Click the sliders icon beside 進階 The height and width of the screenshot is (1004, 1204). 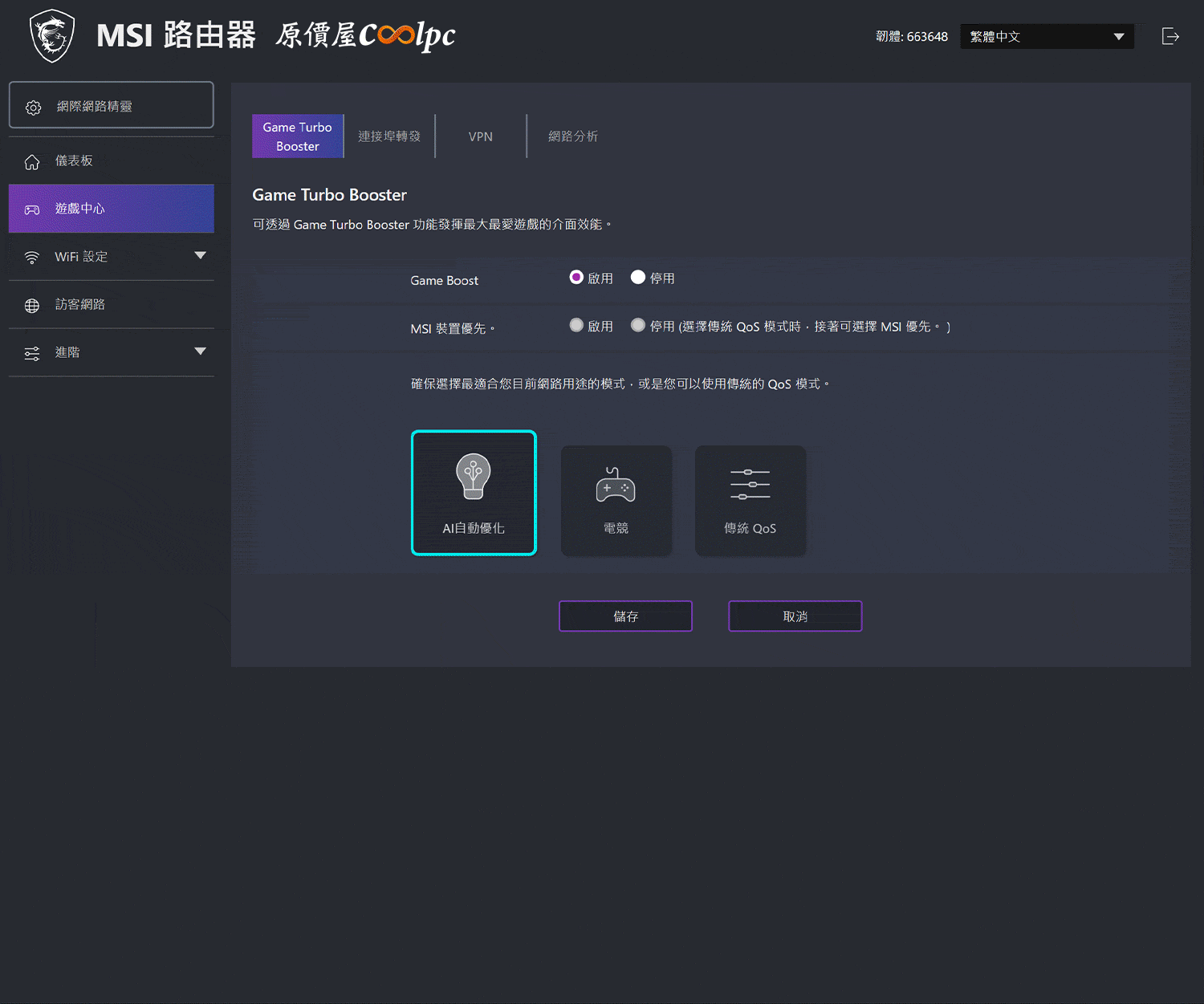tap(32, 354)
